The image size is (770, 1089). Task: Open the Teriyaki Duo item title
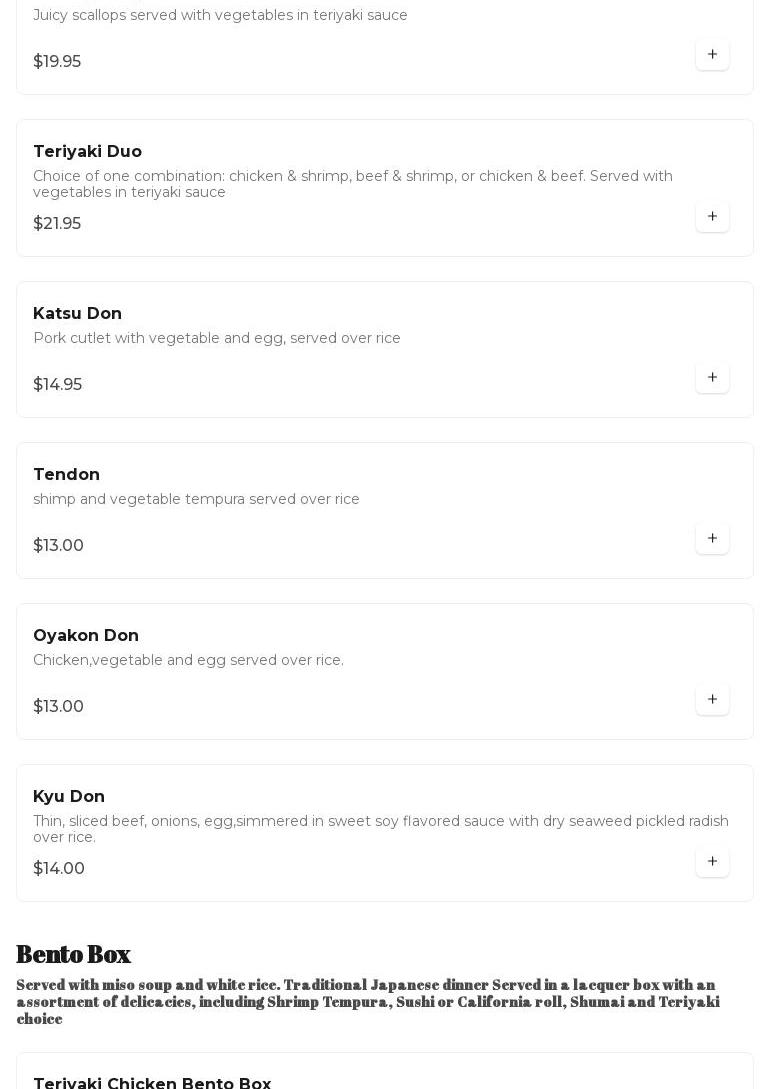tap(87, 152)
